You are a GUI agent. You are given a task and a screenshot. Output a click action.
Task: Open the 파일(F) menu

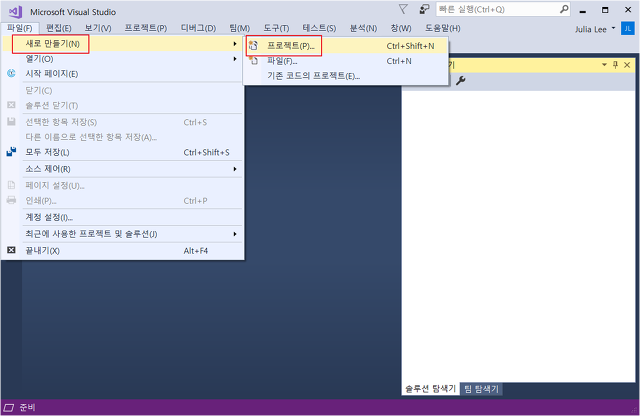(20, 28)
